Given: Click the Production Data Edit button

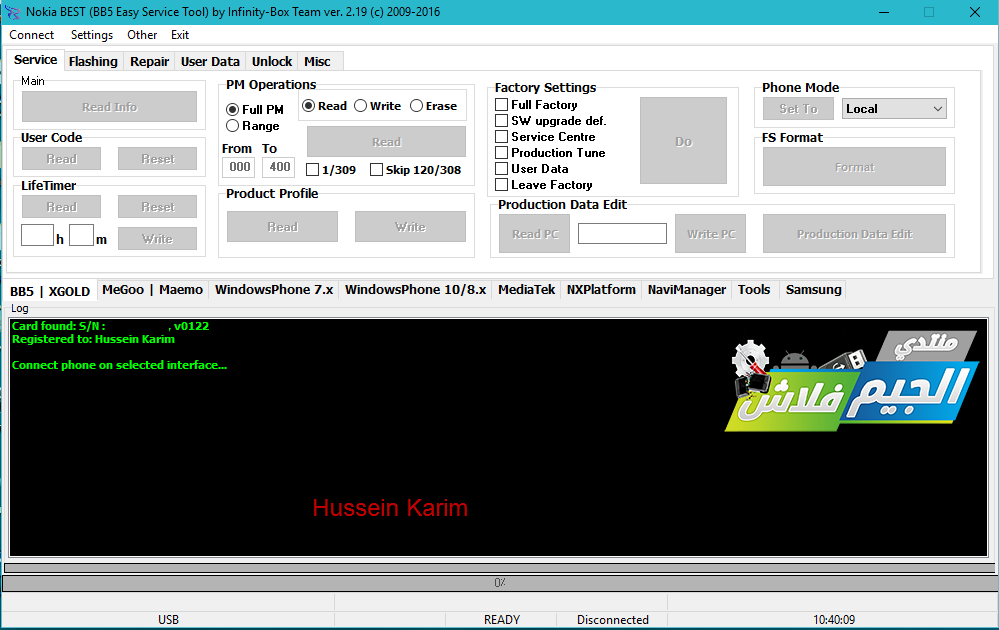Looking at the screenshot, I should coord(854,234).
